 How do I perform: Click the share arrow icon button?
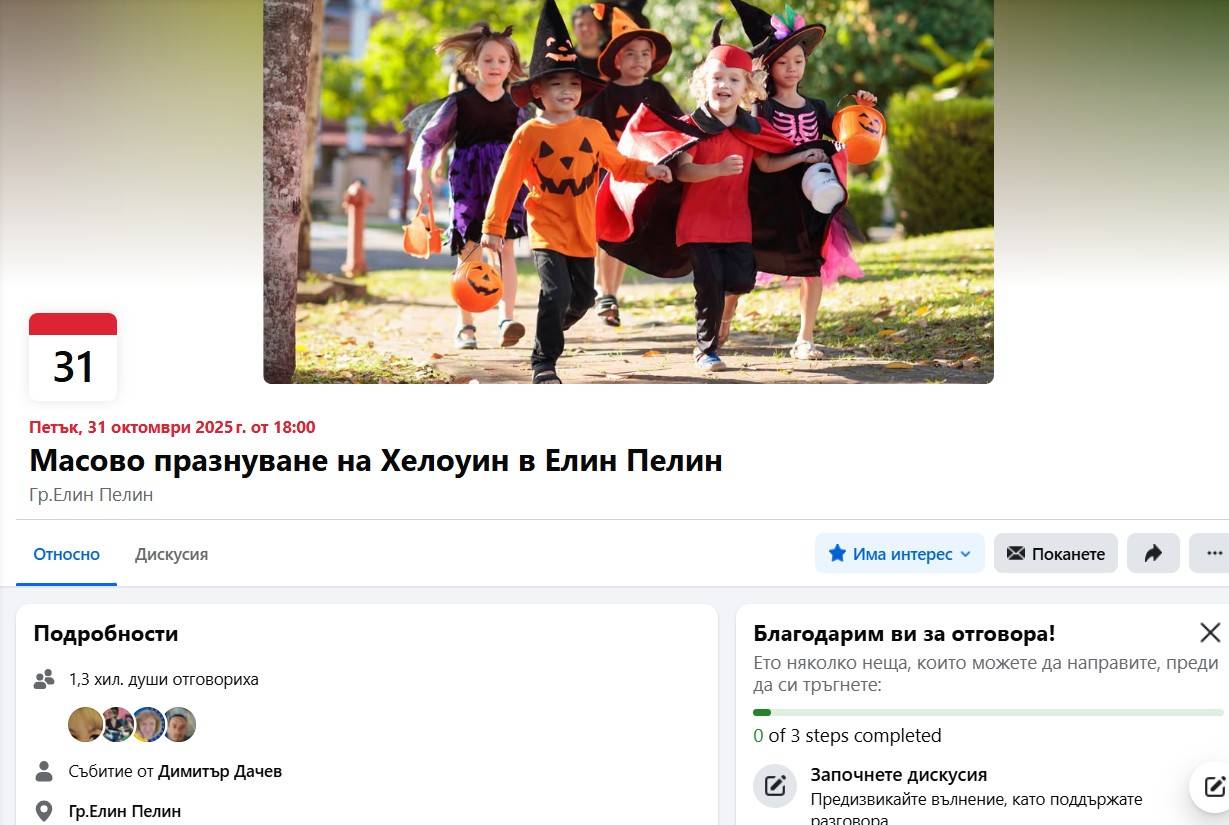(x=1153, y=553)
